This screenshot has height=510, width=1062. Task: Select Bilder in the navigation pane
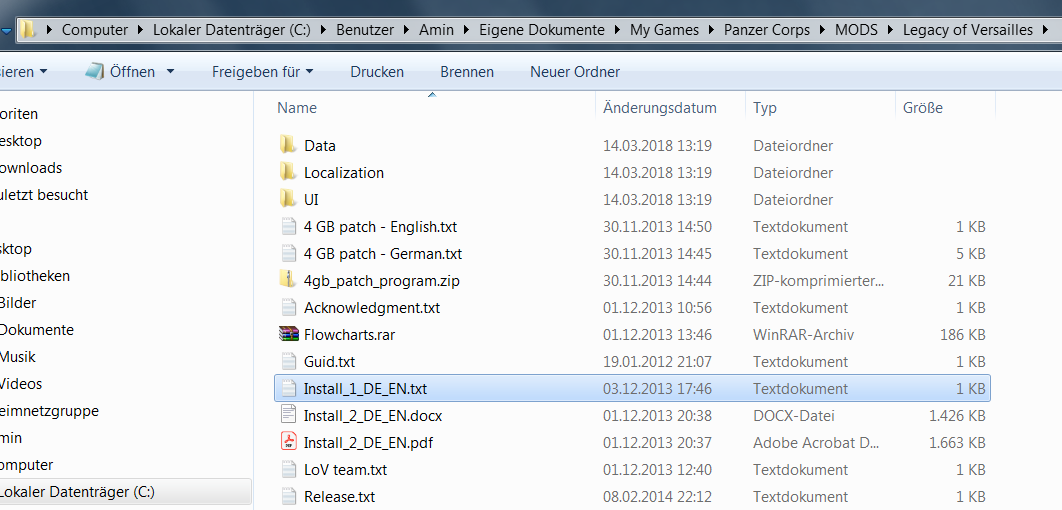tap(18, 303)
